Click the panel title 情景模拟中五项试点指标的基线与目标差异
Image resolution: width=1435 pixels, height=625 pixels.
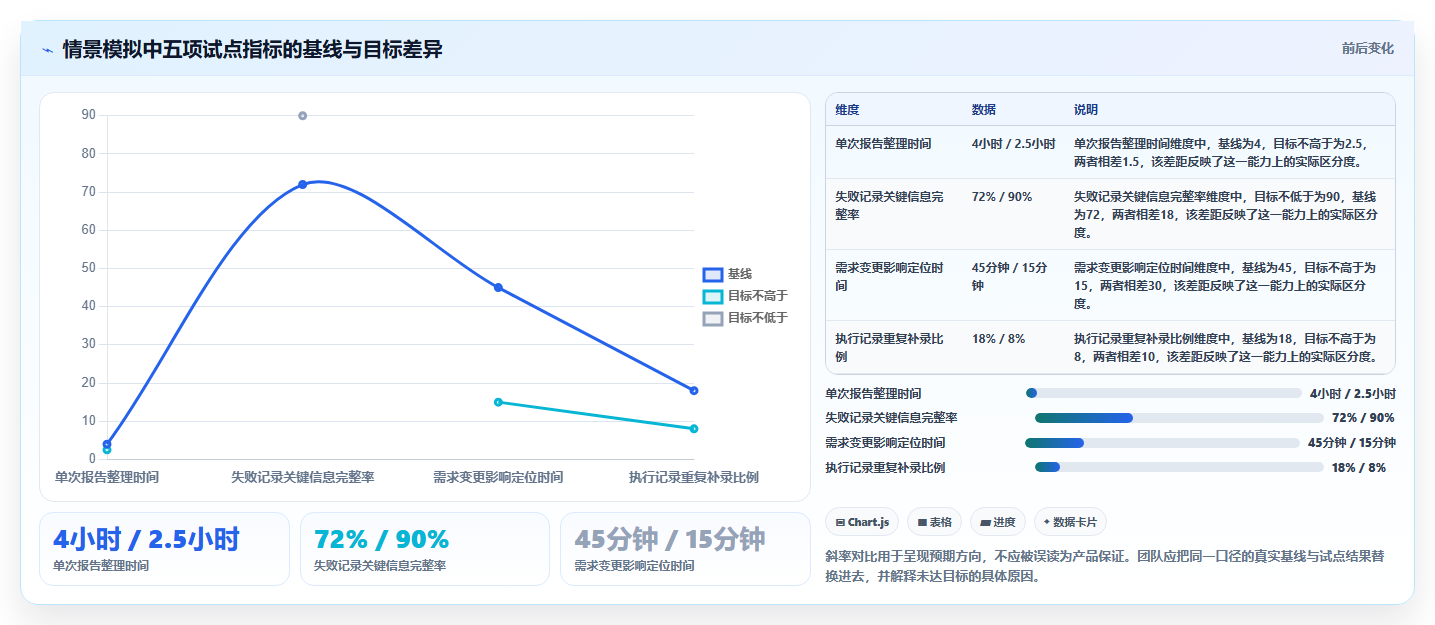coord(252,50)
